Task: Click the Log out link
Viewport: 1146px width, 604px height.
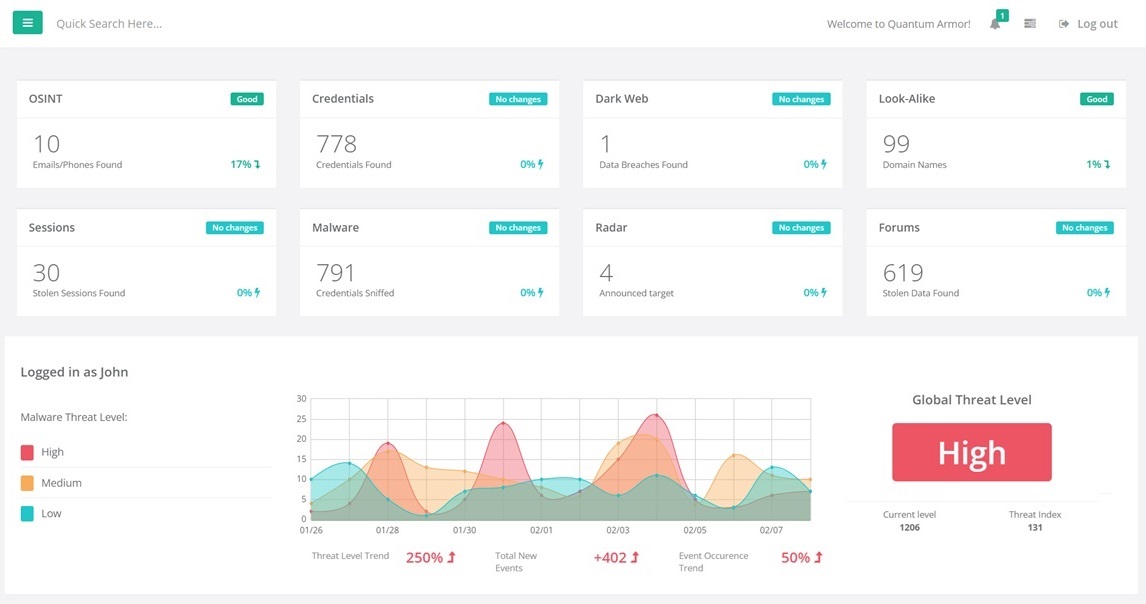Action: (x=1097, y=23)
